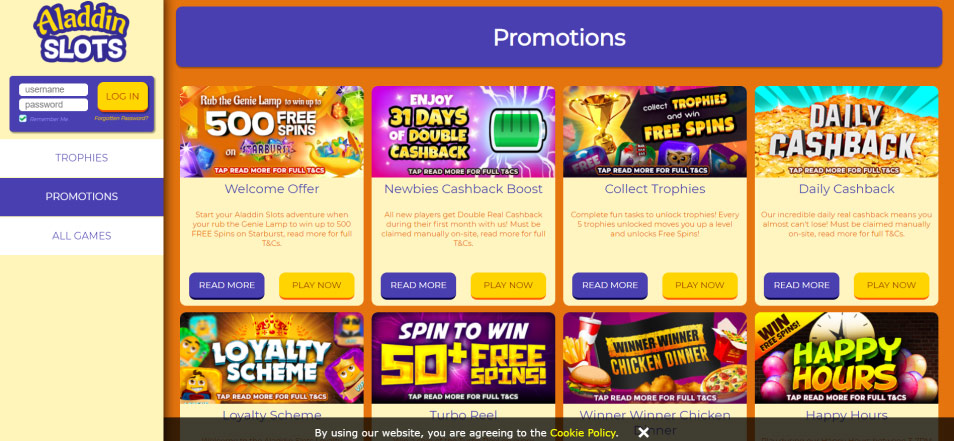Open the Cookie Policy link

click(x=583, y=433)
